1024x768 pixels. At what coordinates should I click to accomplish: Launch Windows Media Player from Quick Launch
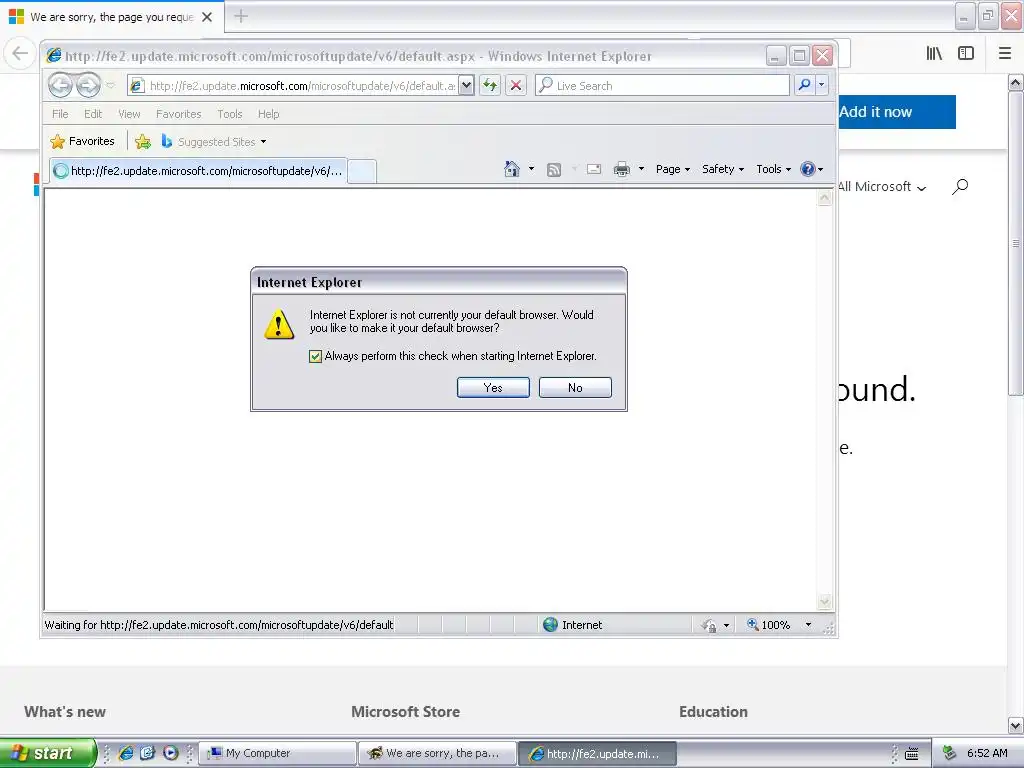point(170,753)
